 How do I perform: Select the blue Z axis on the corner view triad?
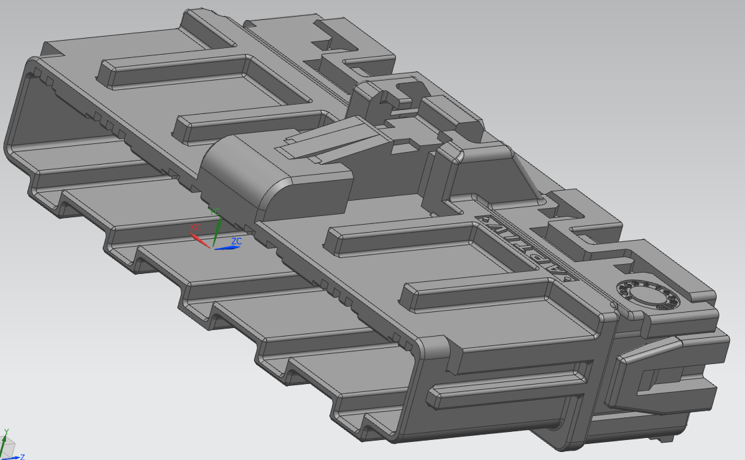(14, 455)
